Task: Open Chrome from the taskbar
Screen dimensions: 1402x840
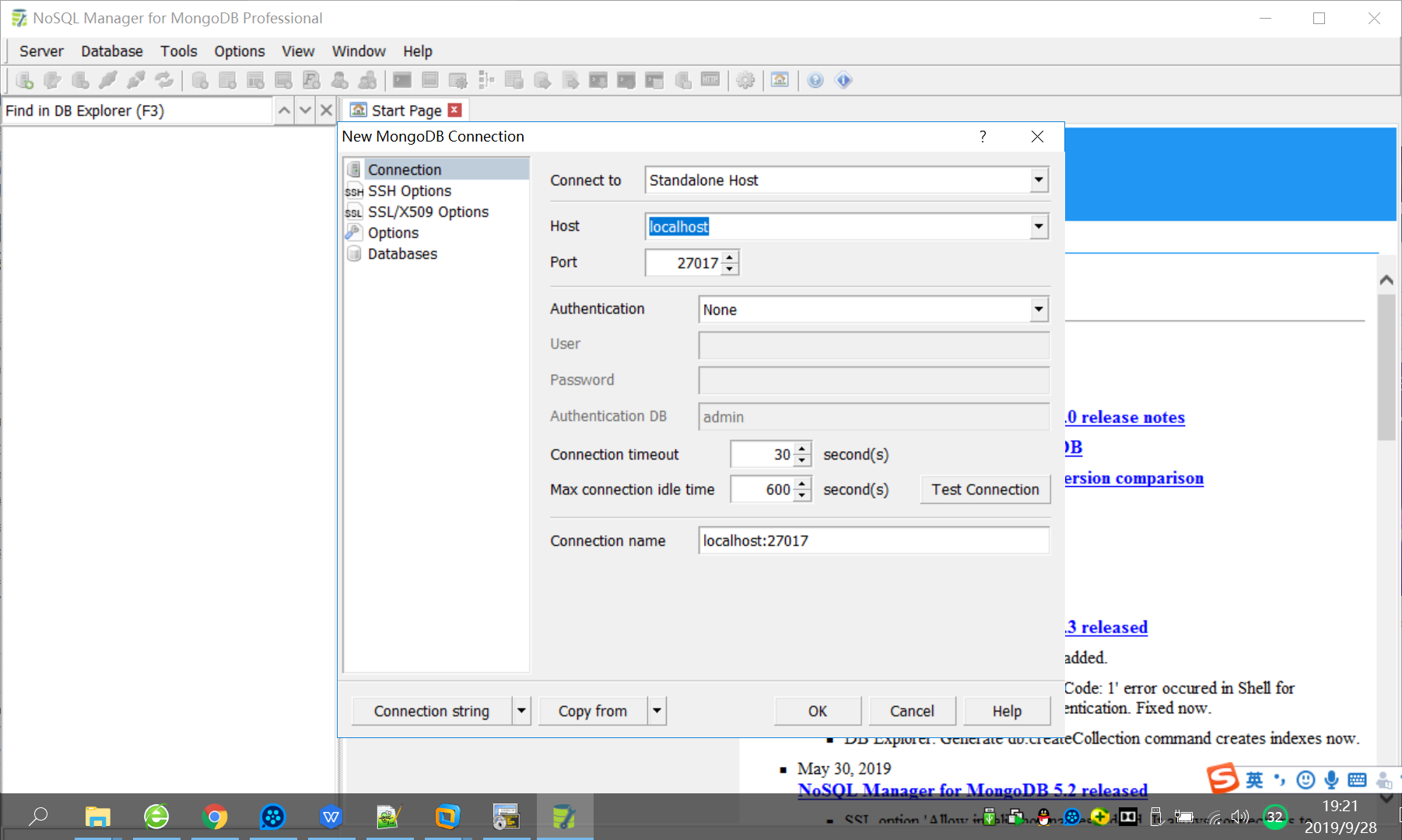Action: coord(215,817)
